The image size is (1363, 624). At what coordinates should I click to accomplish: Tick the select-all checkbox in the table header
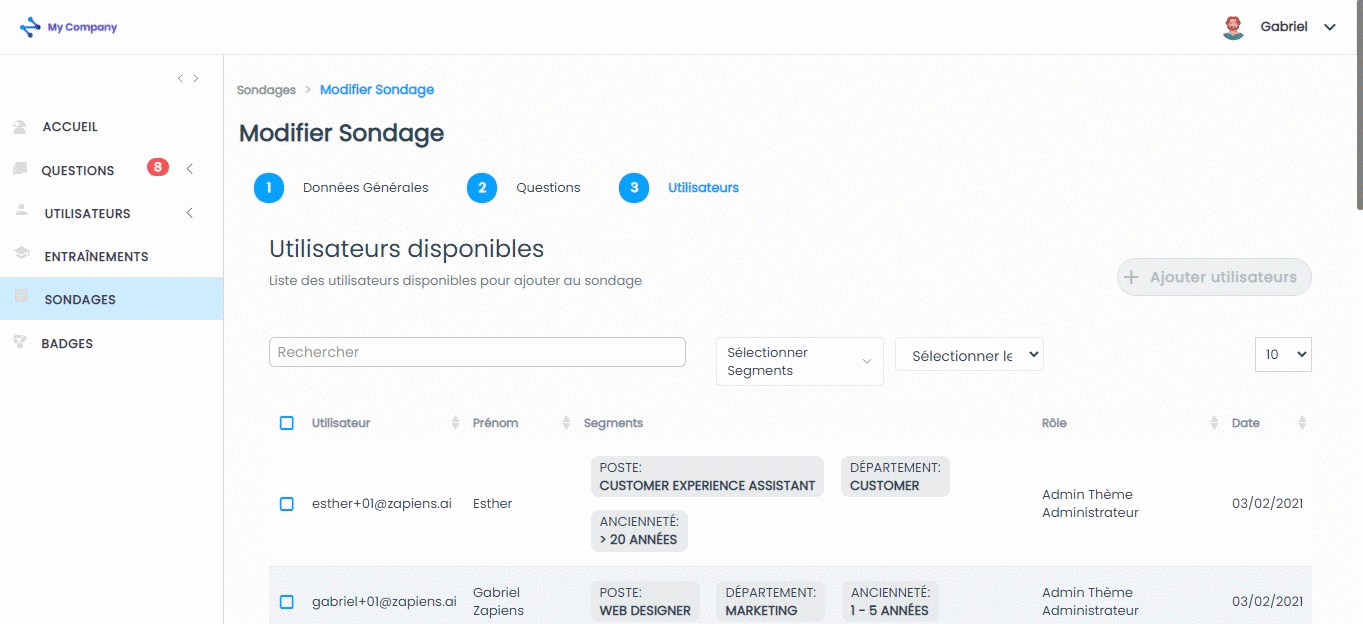287,423
